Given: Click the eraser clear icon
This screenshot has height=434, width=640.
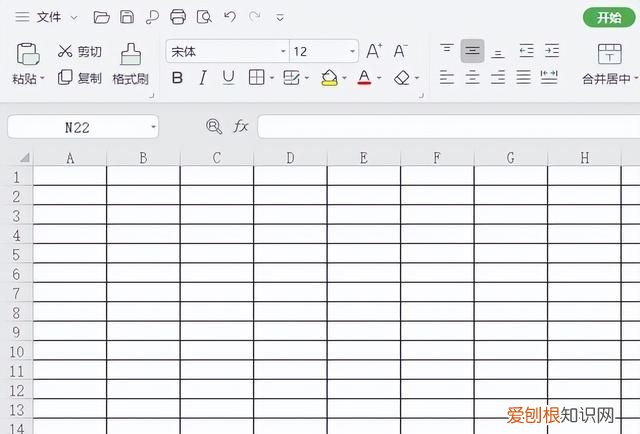Looking at the screenshot, I should click(402, 78).
